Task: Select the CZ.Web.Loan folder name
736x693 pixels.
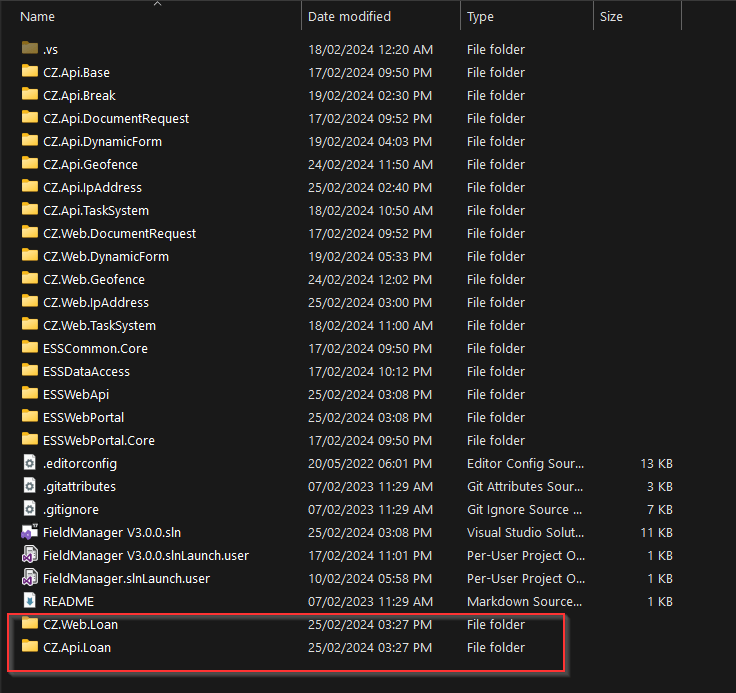Action: tap(80, 624)
